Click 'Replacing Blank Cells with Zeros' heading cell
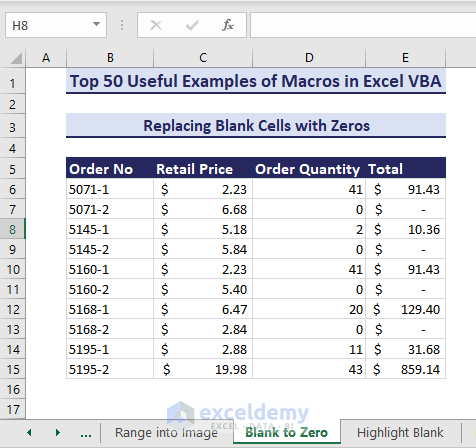476x448 pixels. tap(256, 126)
